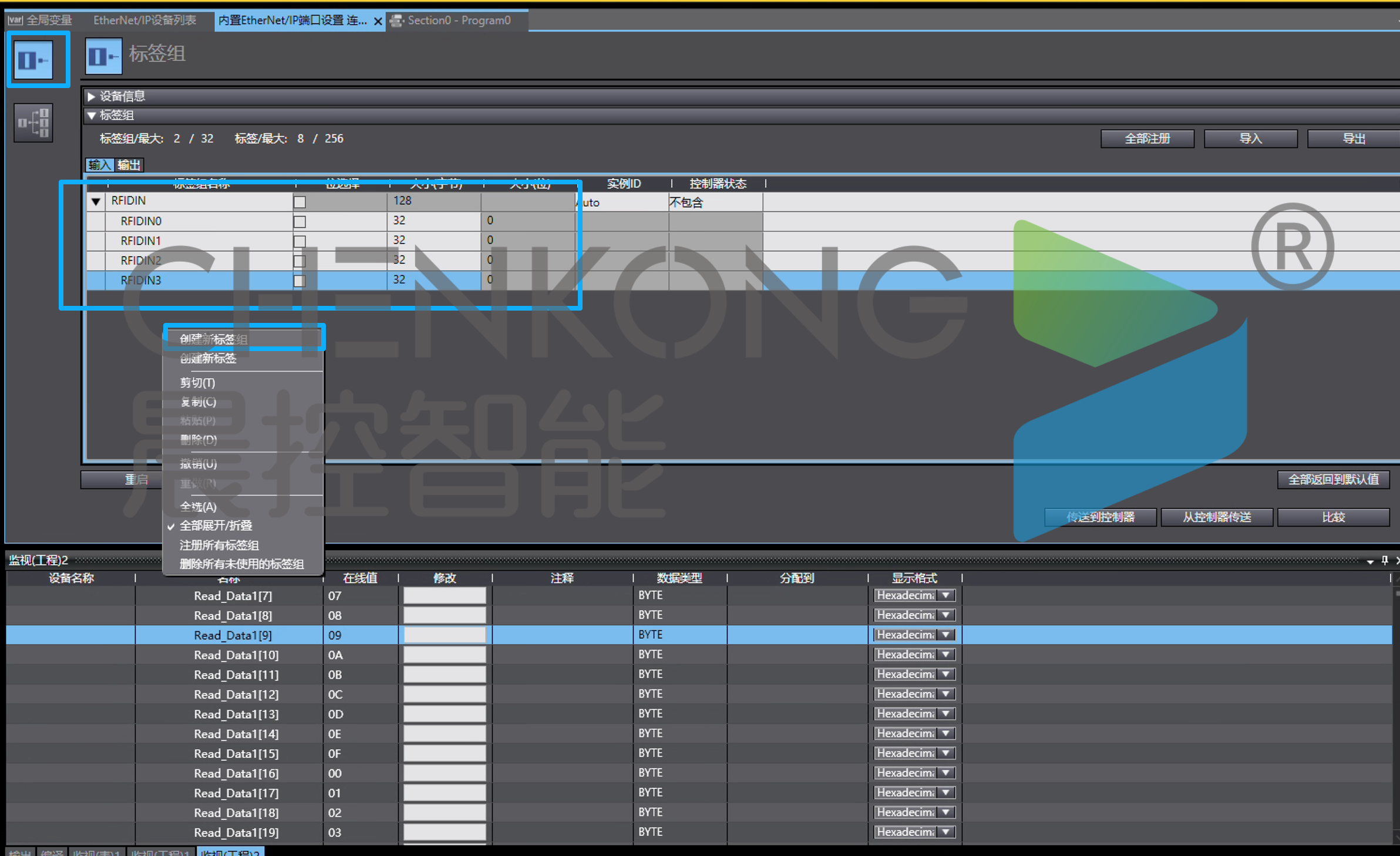This screenshot has width=1400, height=856.
Task: Select the 输出 tag set tab
Action: tap(129, 165)
